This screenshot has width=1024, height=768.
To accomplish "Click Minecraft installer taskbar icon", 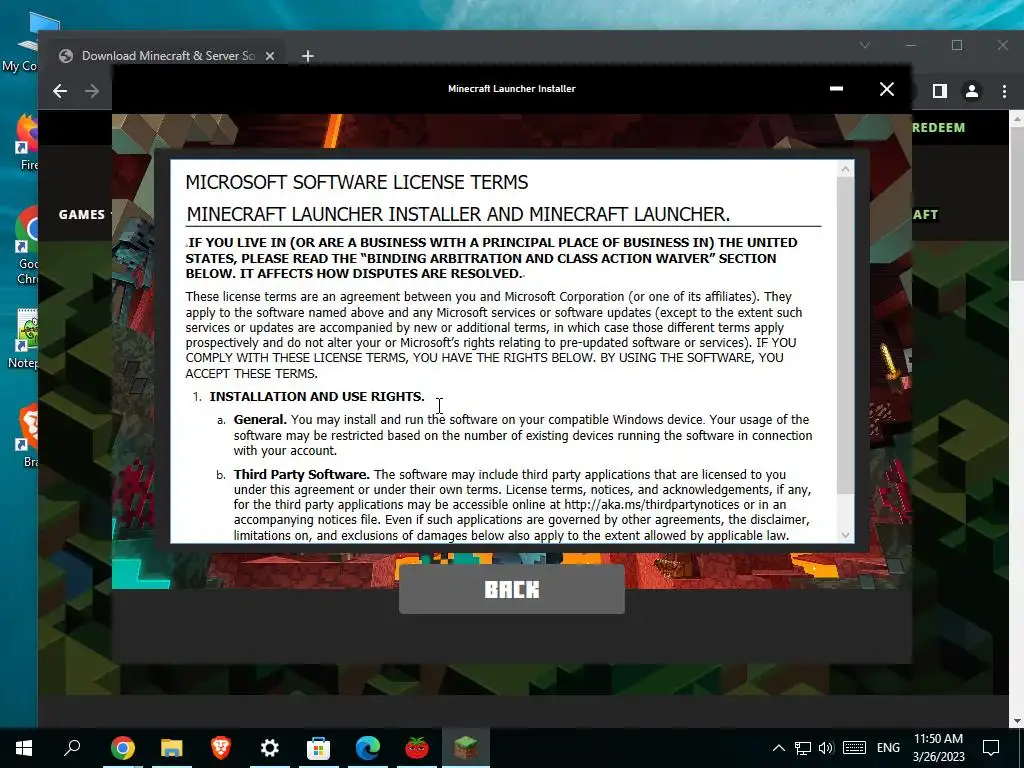I will click(x=466, y=748).
